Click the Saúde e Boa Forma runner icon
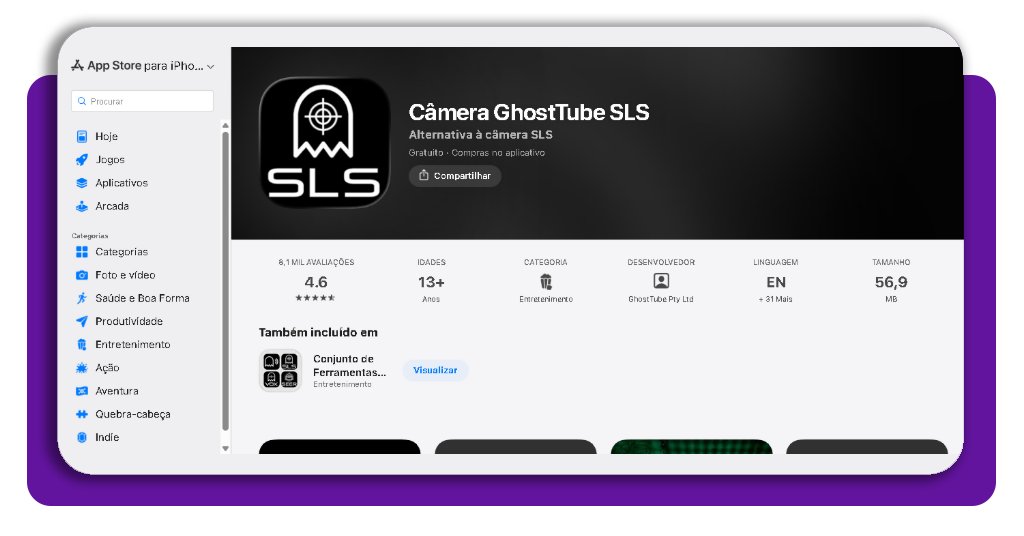Viewport: 1024px width, 536px height. pyautogui.click(x=82, y=298)
